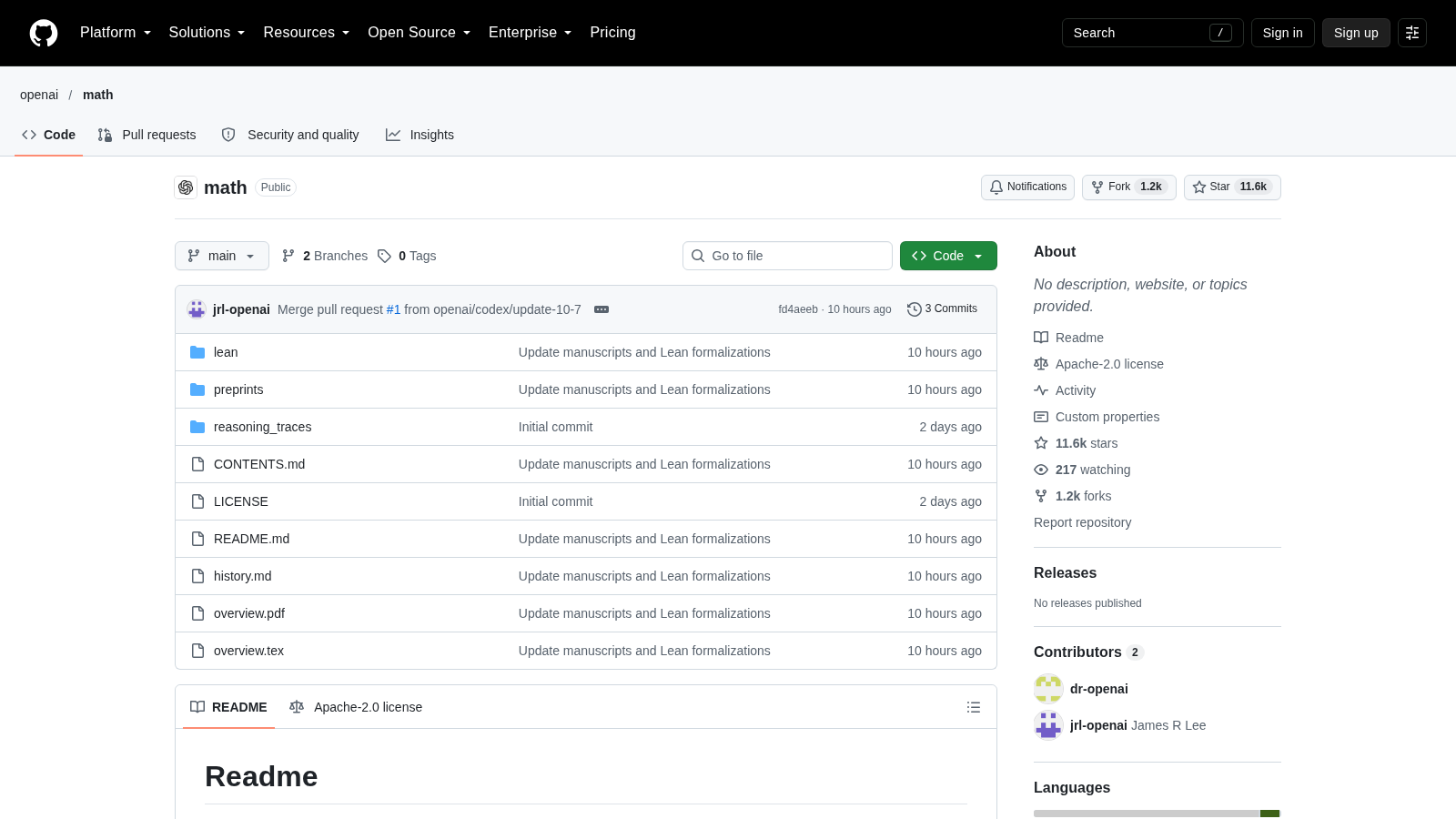
Task: View the 3 Commits history
Action: point(942,309)
